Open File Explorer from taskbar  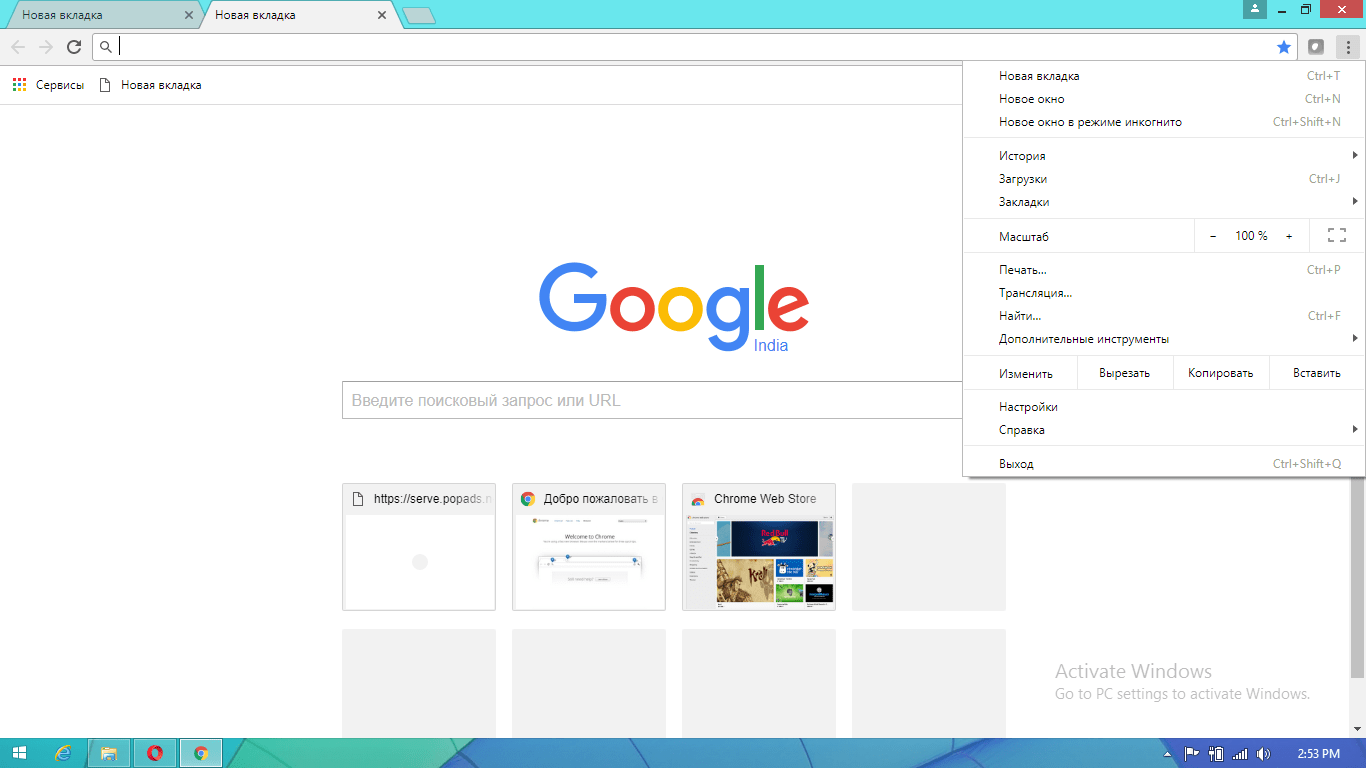click(x=109, y=753)
